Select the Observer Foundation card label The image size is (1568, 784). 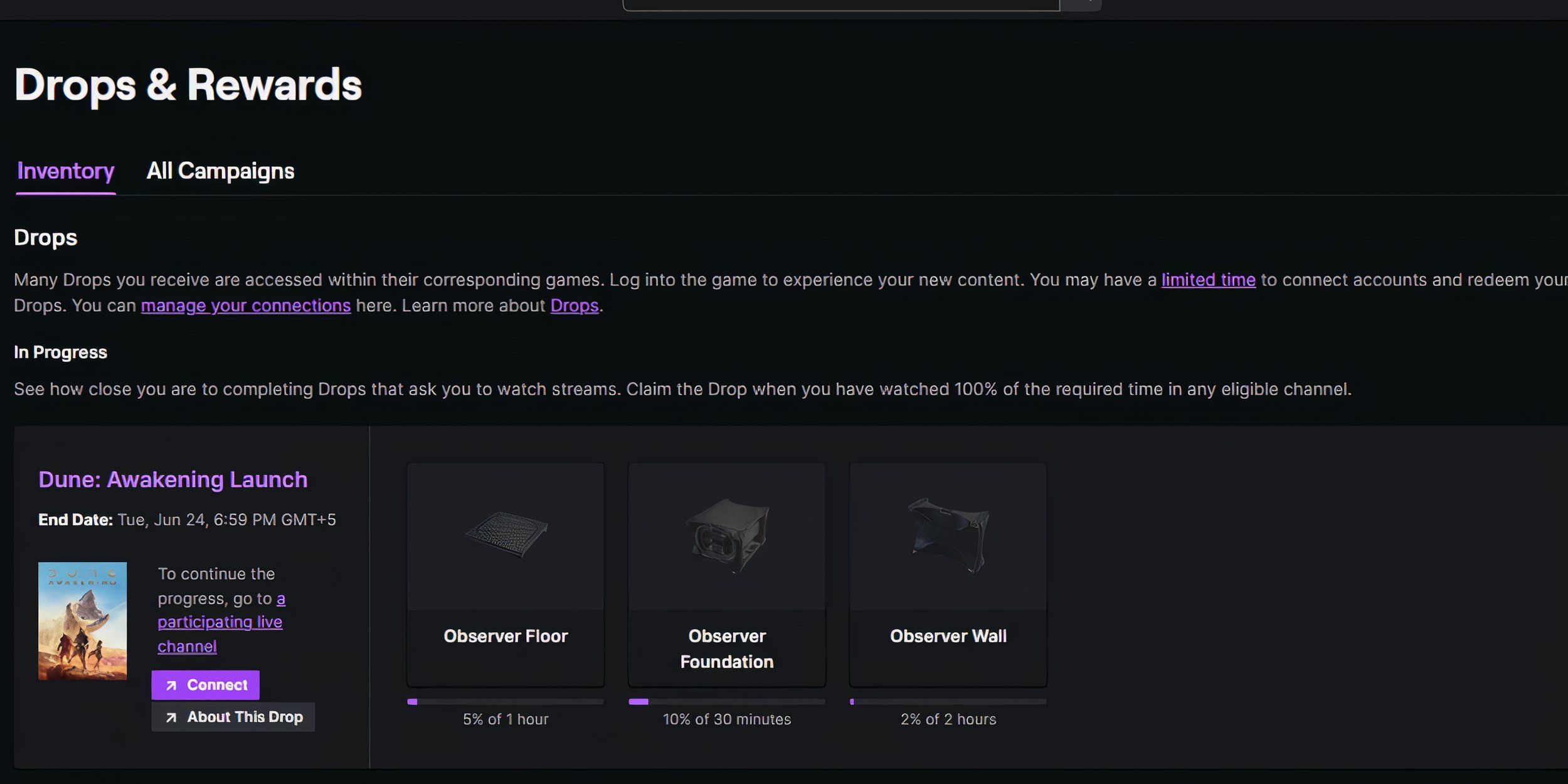point(727,649)
